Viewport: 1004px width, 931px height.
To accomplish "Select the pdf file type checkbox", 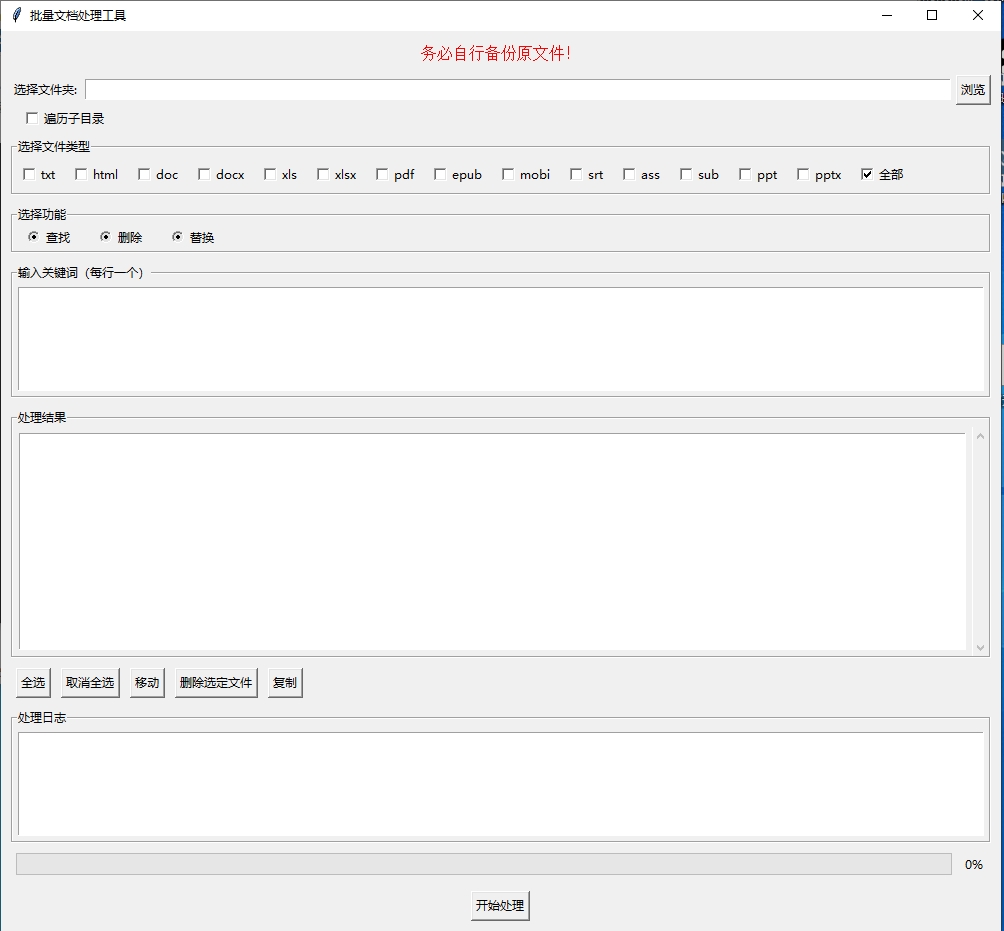I will (x=382, y=174).
